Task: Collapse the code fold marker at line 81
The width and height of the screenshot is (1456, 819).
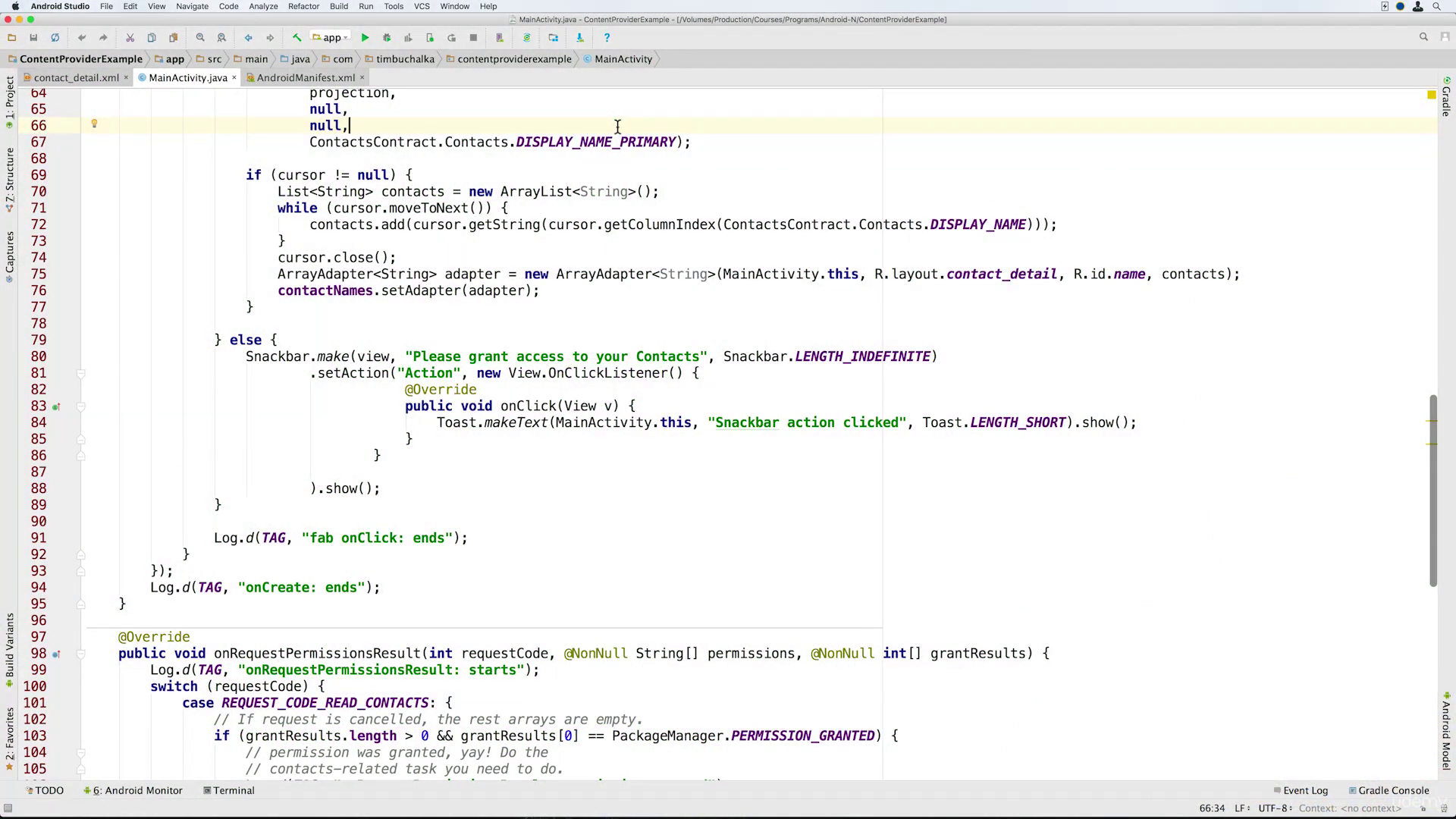Action: pos(81,373)
